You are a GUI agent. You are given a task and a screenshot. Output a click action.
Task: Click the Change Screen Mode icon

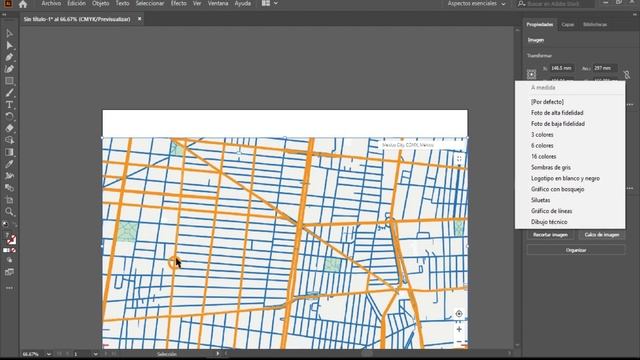click(x=9, y=272)
